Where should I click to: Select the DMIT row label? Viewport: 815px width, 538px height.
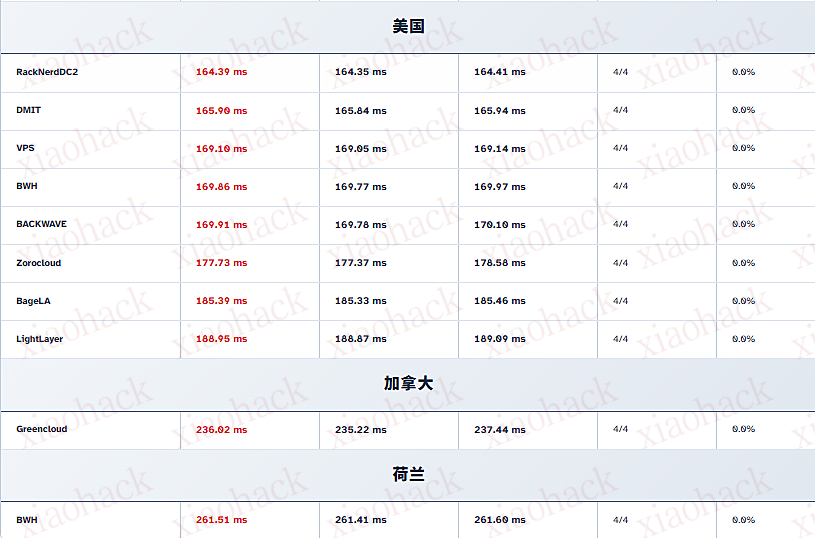(29, 110)
